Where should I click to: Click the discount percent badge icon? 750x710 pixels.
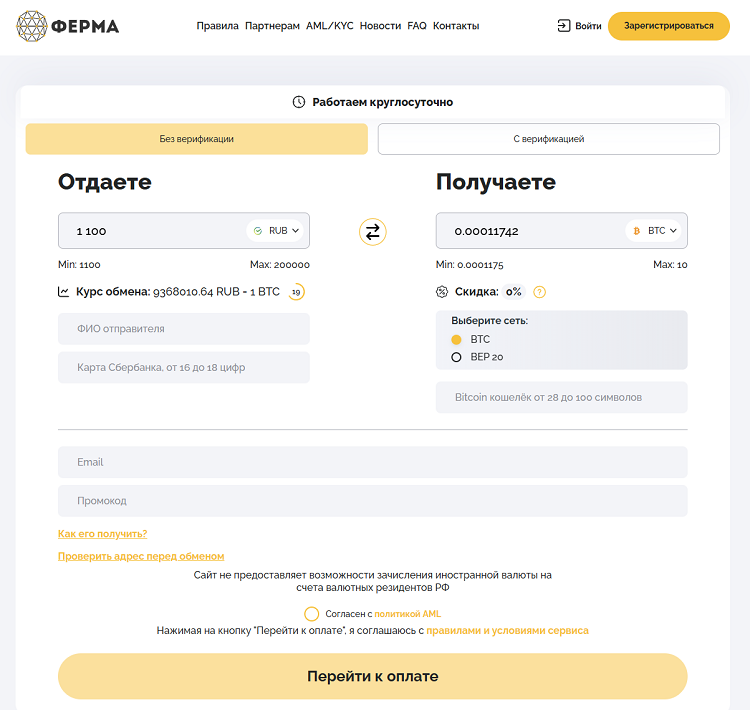(x=442, y=292)
